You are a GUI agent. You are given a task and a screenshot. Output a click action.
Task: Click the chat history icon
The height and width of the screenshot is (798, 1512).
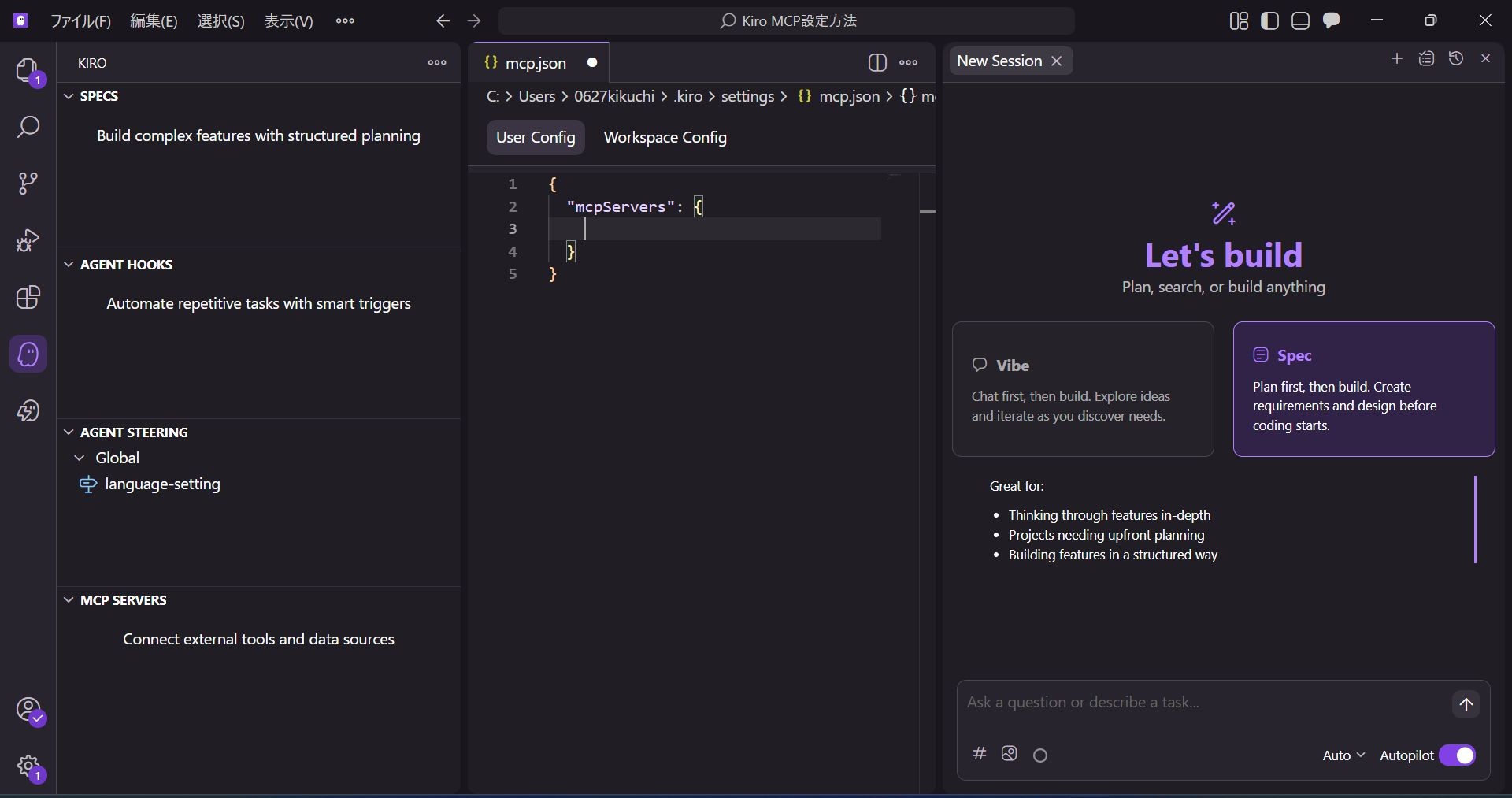(x=1455, y=59)
